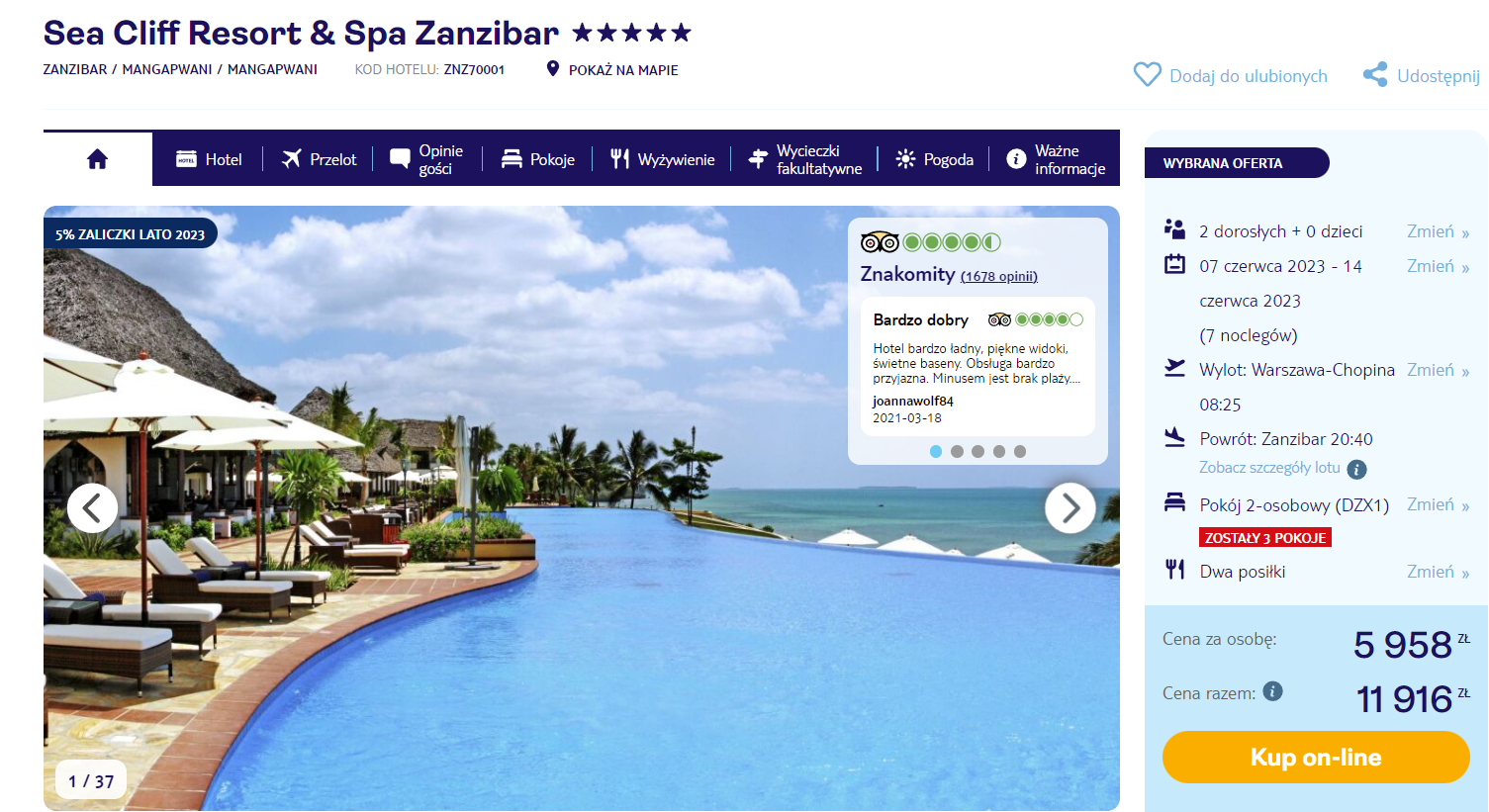Screen dimensions: 1489x812
Task: Select the third review carousel dot
Action: [977, 451]
